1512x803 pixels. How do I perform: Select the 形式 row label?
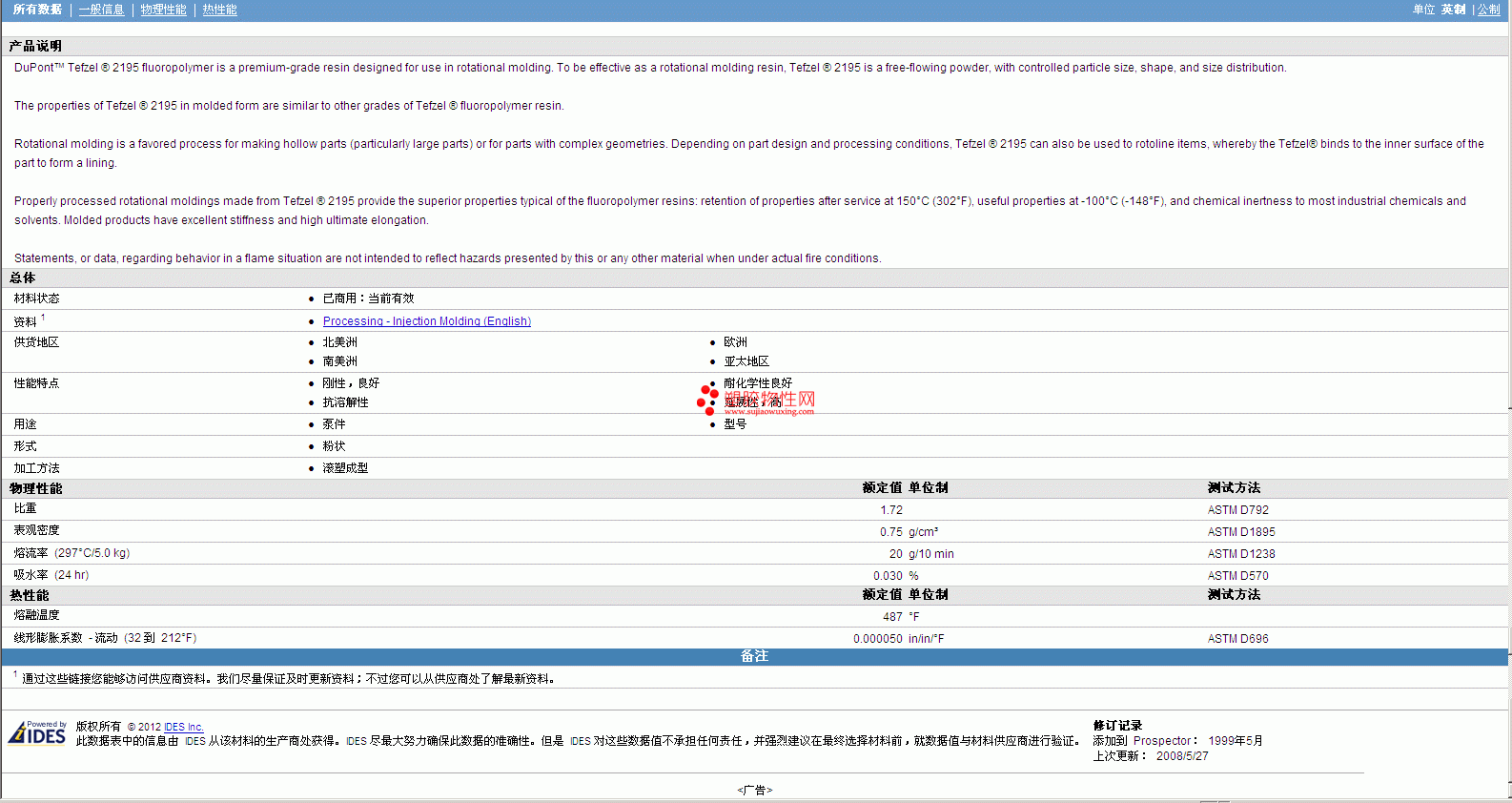tap(25, 446)
